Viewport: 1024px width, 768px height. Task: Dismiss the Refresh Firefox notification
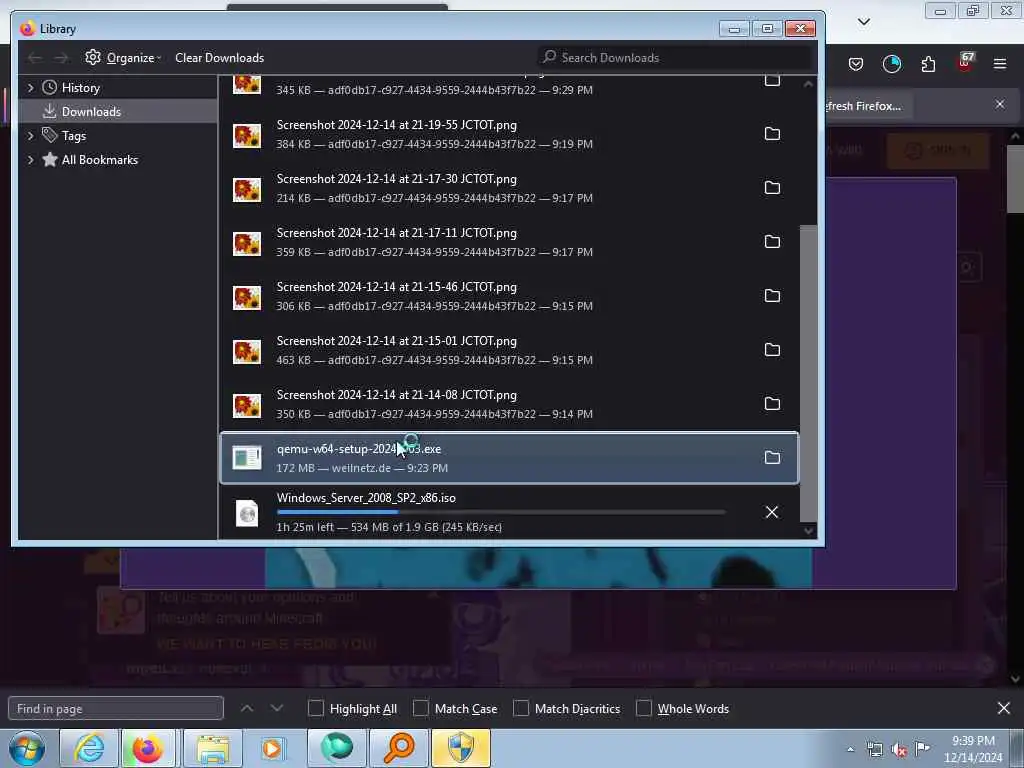(1000, 104)
